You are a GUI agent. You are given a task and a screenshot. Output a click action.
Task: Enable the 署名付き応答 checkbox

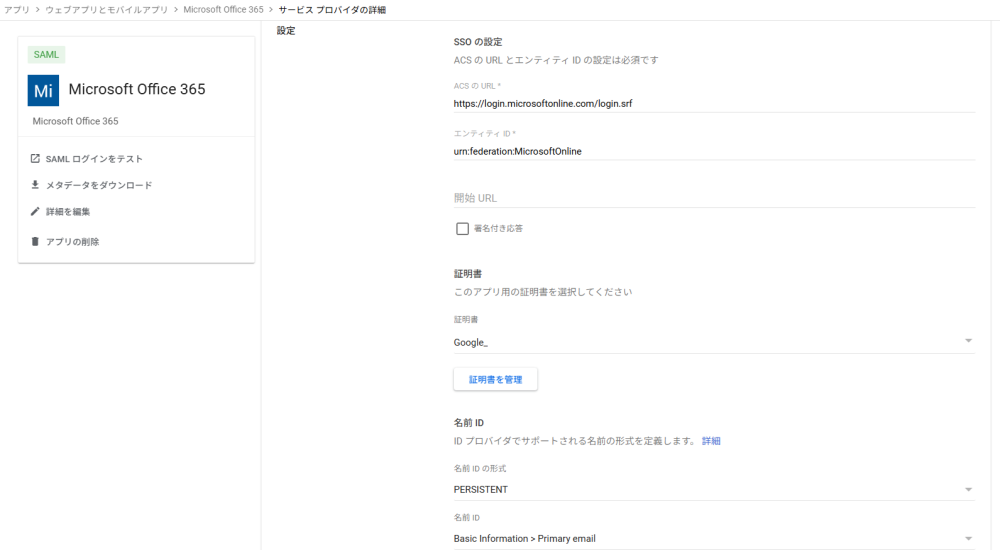tap(462, 229)
